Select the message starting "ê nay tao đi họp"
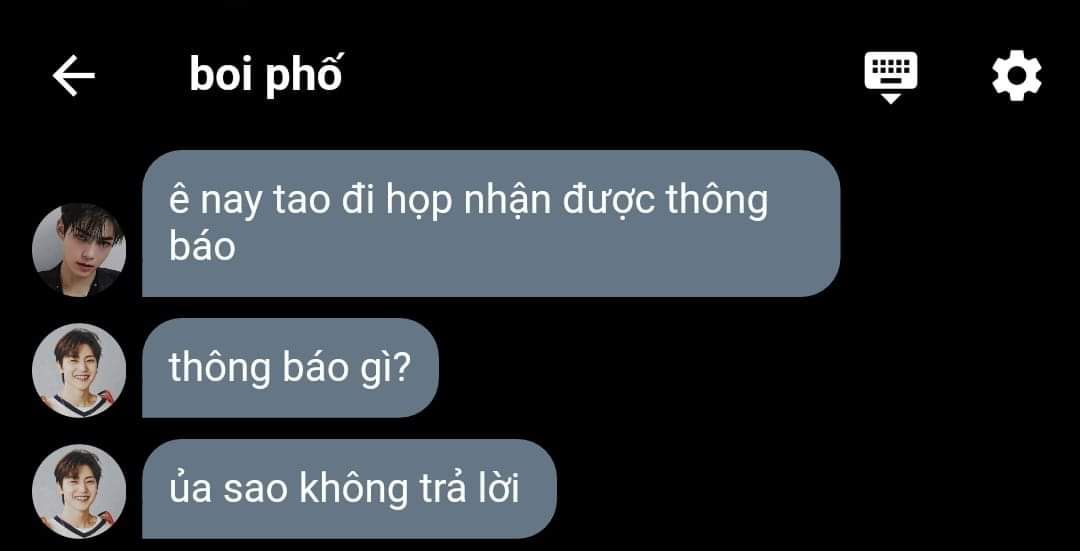 pyautogui.click(x=491, y=224)
